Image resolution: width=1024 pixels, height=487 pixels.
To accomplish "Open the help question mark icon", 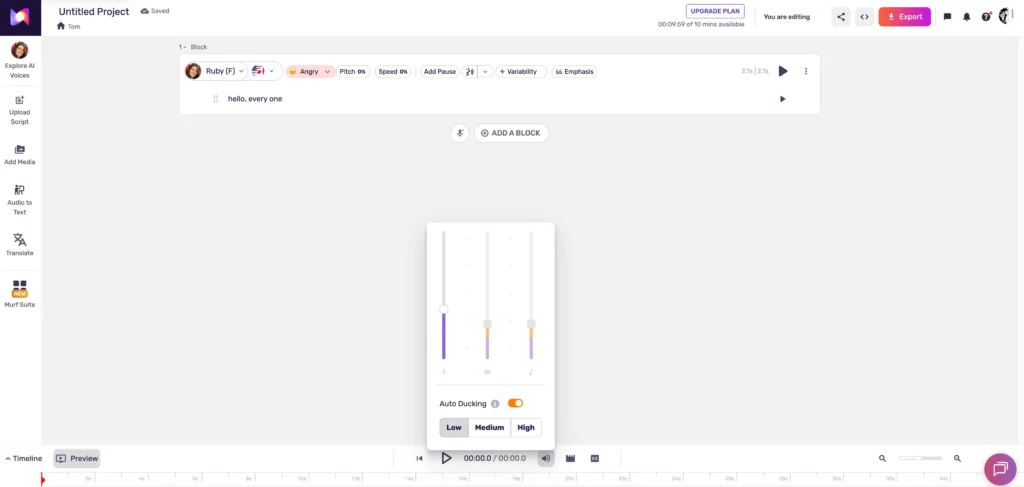I will [986, 17].
